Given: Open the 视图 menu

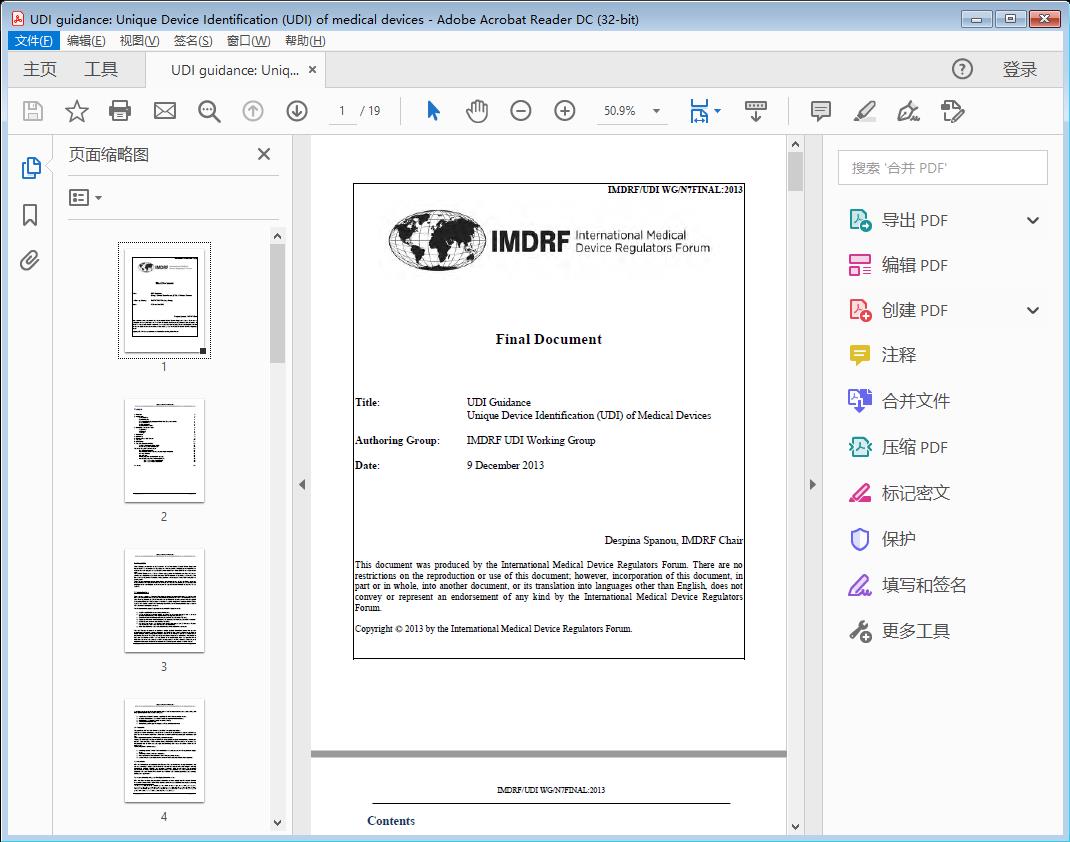Looking at the screenshot, I should click(139, 40).
